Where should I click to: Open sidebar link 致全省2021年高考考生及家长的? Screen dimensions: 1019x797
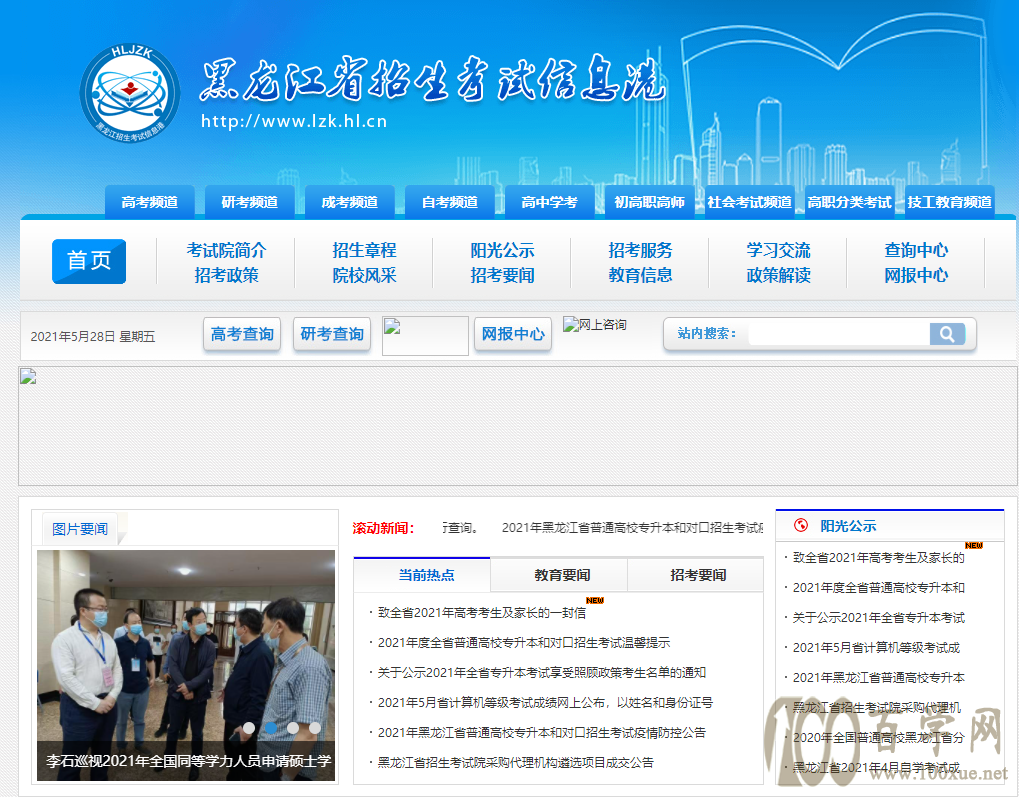click(x=879, y=558)
